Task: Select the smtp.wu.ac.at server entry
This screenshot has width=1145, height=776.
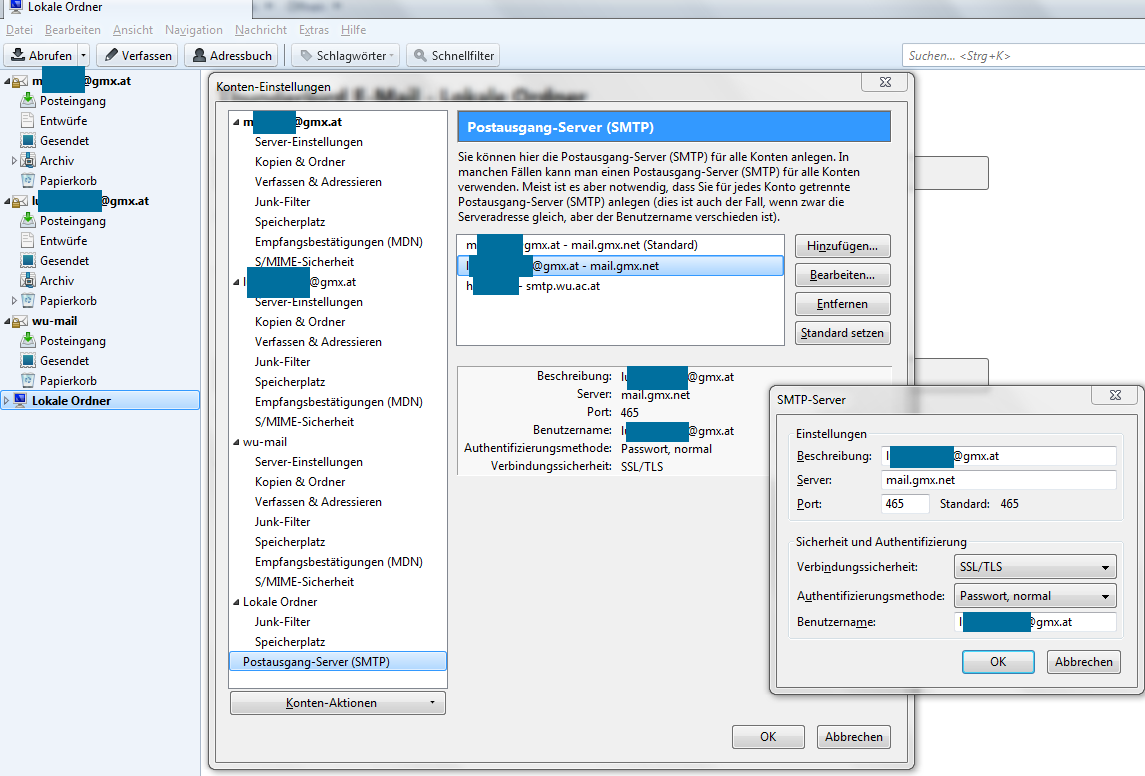Action: pos(562,286)
